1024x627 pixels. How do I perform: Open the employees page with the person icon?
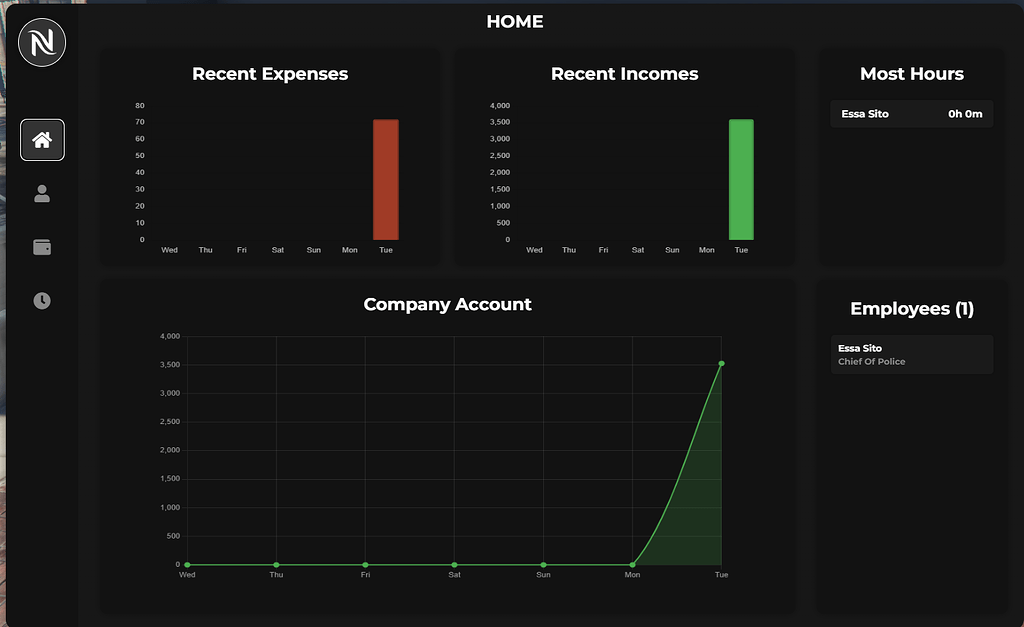42,194
